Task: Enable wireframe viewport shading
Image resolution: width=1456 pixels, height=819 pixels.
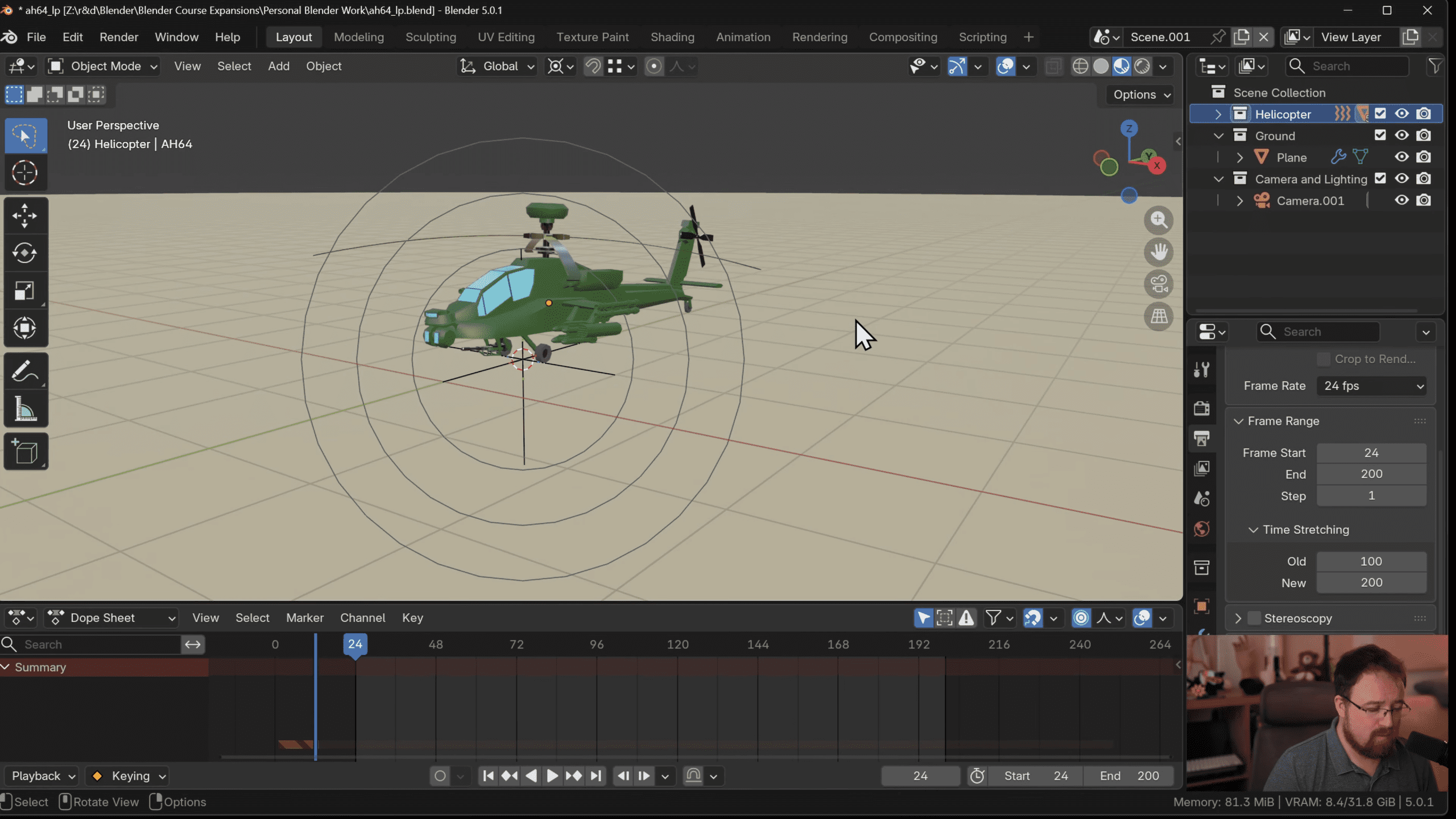Action: (x=1080, y=66)
